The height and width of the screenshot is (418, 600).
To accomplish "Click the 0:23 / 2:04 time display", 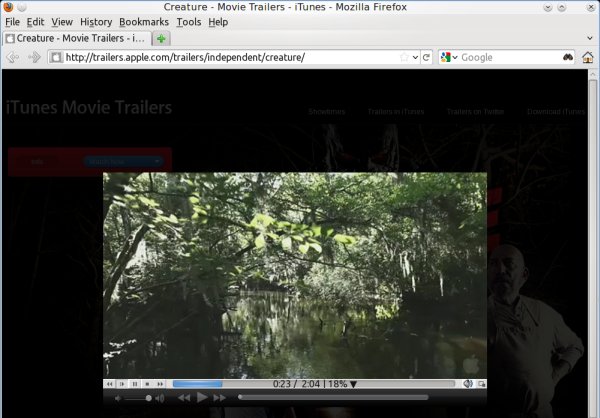I will (x=296, y=384).
